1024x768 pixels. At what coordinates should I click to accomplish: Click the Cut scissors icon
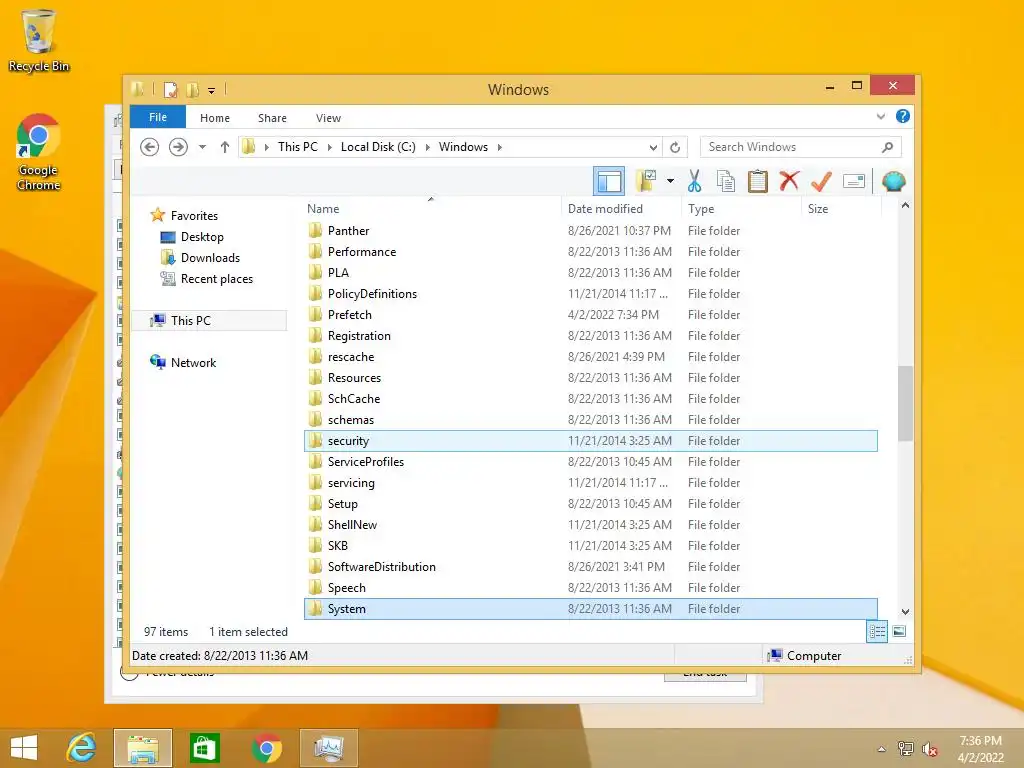pos(694,181)
